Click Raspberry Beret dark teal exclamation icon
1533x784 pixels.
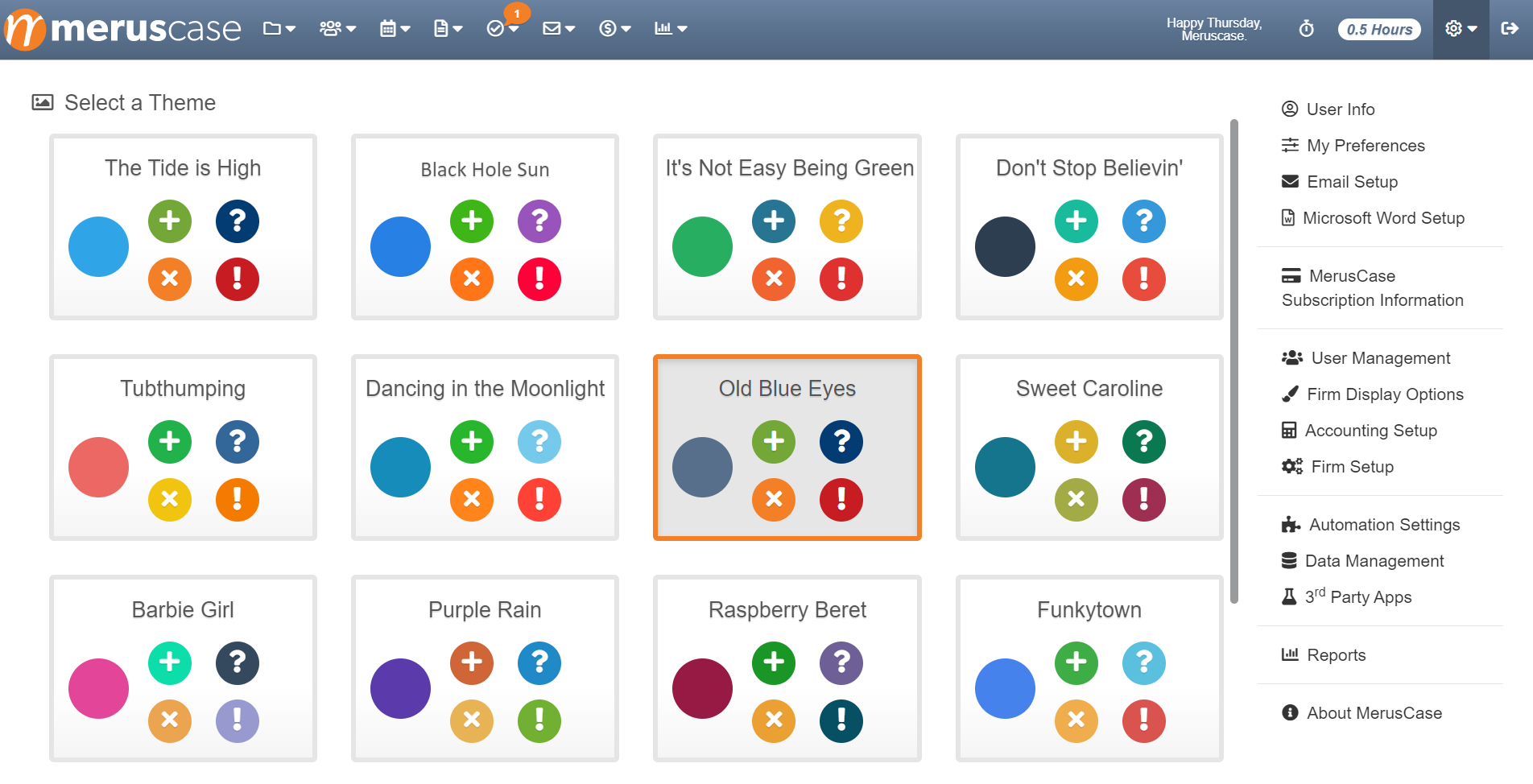[841, 720]
